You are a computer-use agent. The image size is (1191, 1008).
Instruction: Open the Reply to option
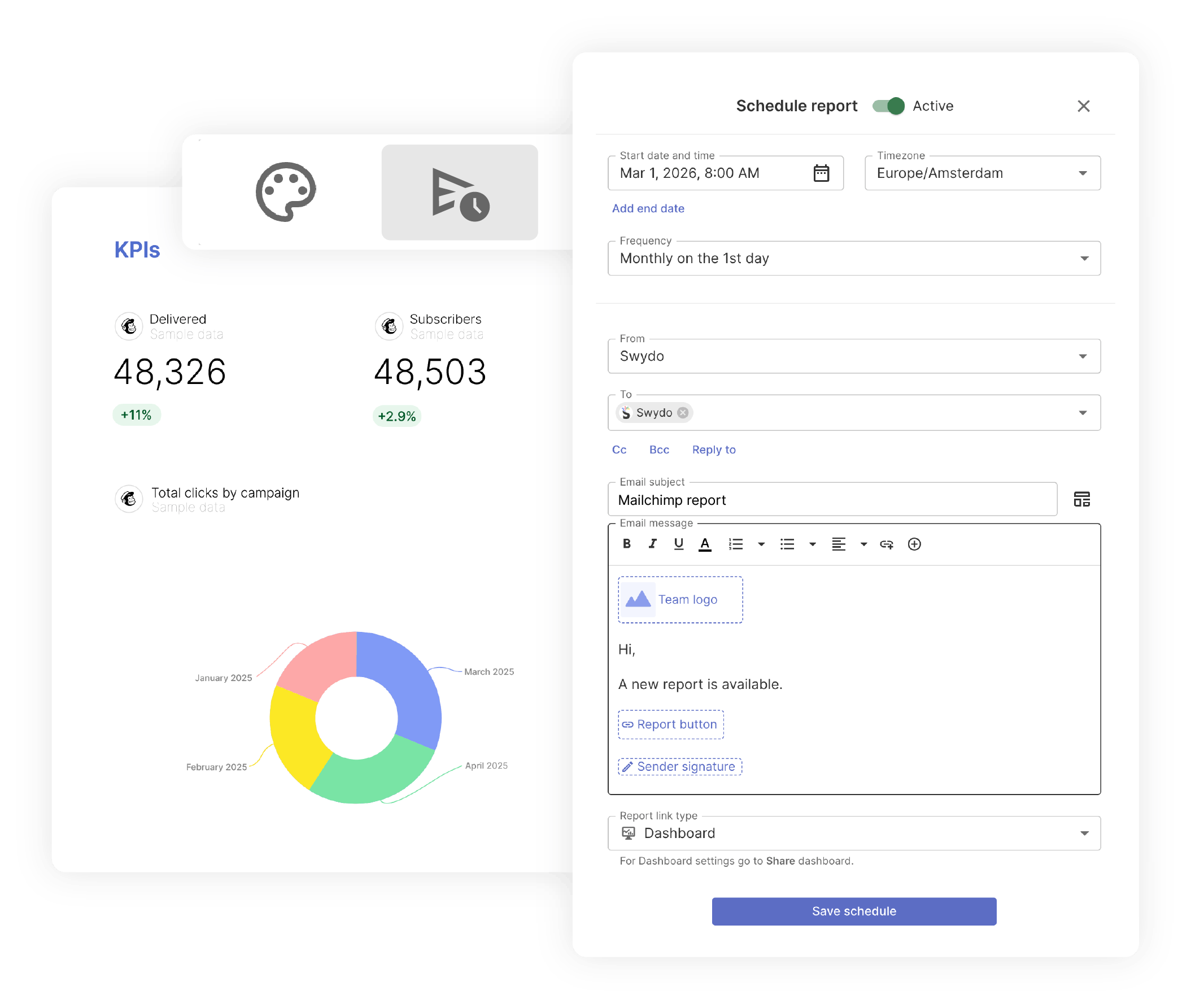click(x=713, y=450)
